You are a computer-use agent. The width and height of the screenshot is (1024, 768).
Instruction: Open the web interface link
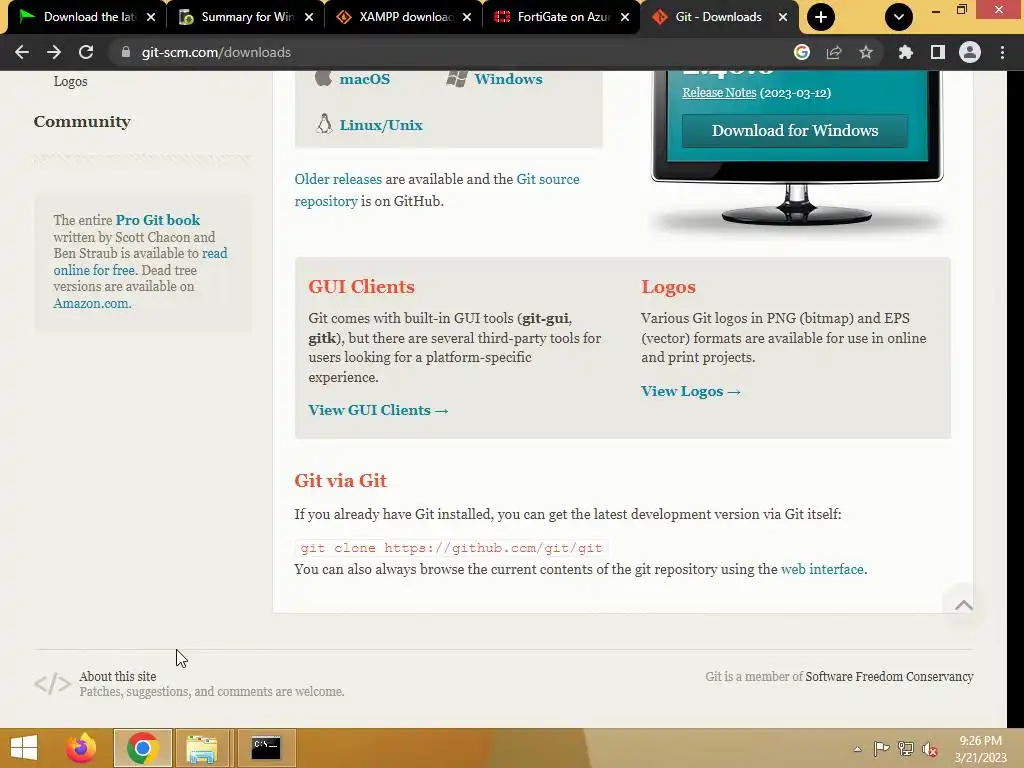pyautogui.click(x=822, y=569)
